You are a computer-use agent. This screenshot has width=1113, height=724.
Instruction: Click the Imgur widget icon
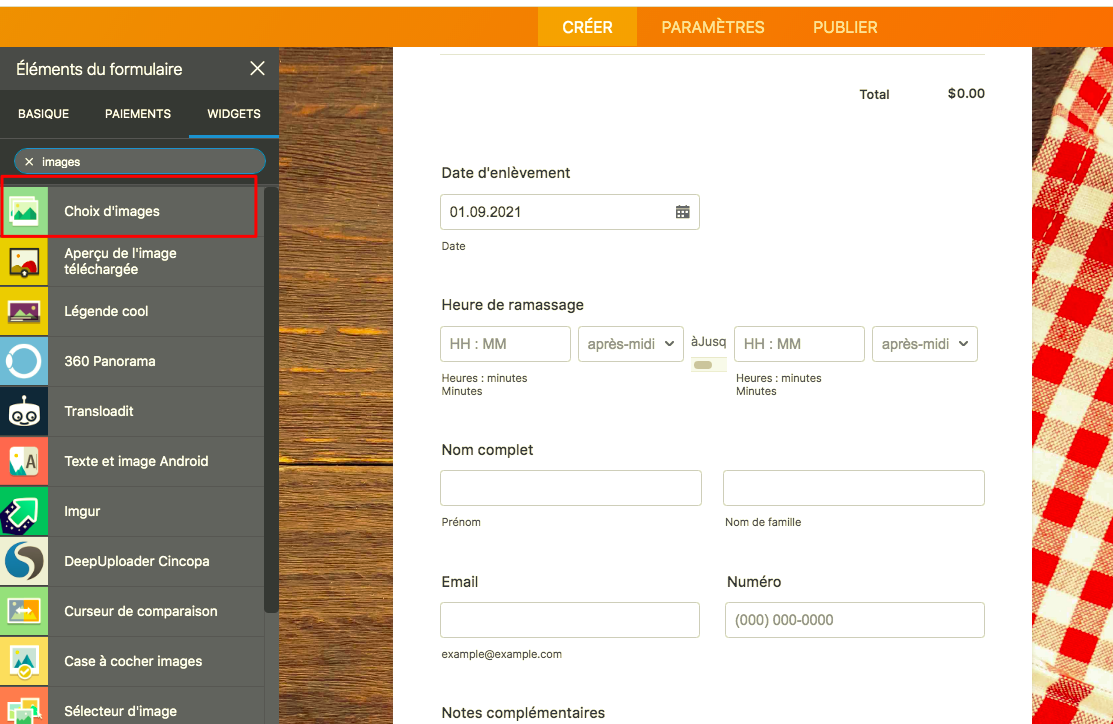point(24,511)
